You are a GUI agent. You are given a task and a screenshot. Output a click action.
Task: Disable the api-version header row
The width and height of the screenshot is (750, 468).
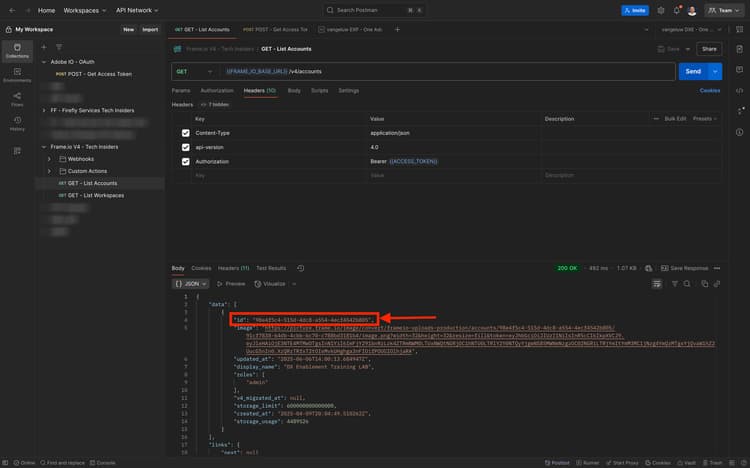tap(185, 147)
